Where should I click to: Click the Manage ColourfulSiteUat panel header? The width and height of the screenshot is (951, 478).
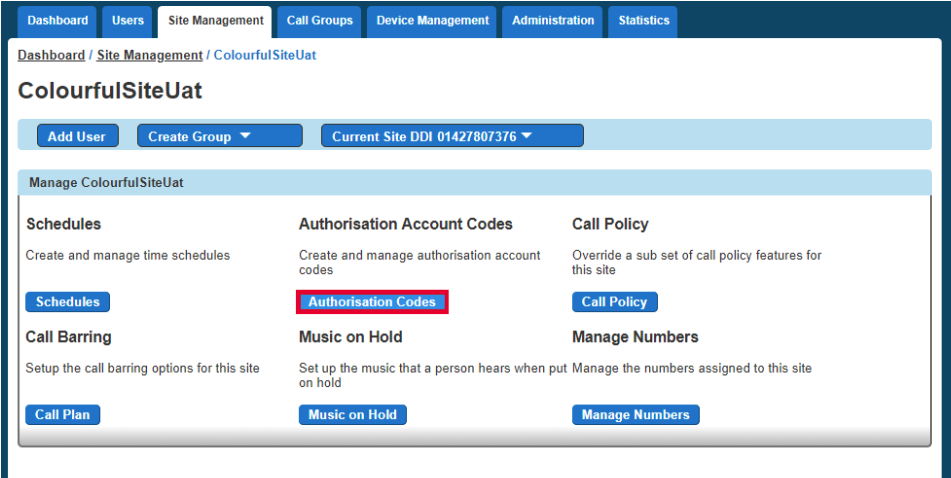[x=474, y=183]
